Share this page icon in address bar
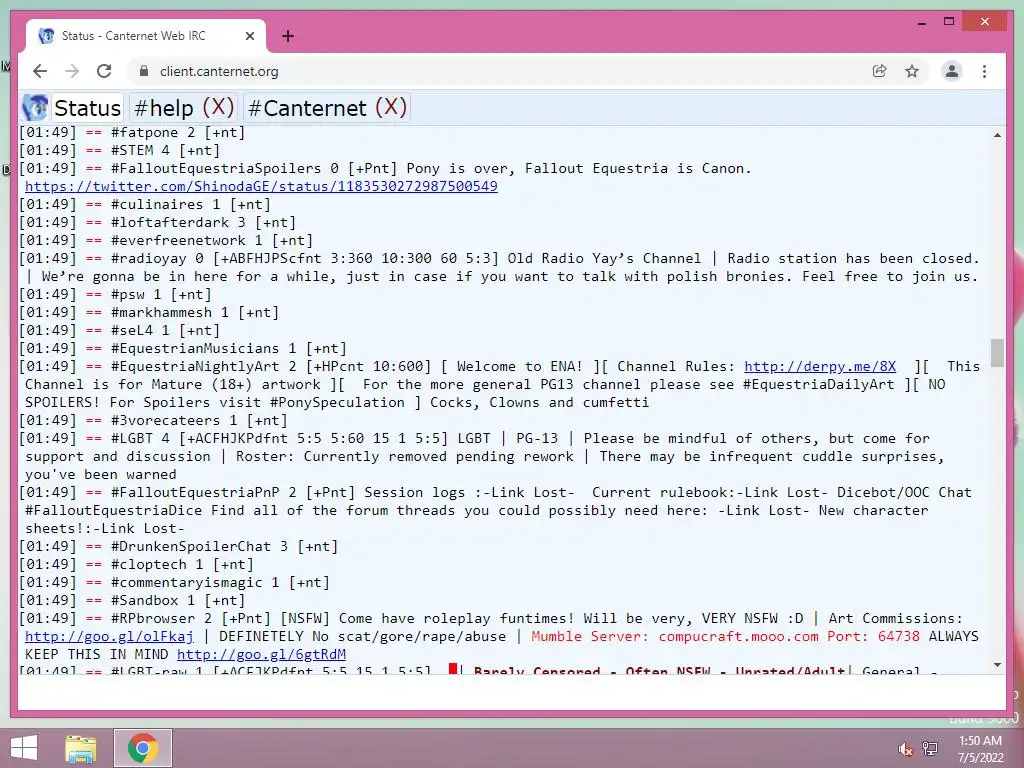The height and width of the screenshot is (768, 1024). [880, 71]
